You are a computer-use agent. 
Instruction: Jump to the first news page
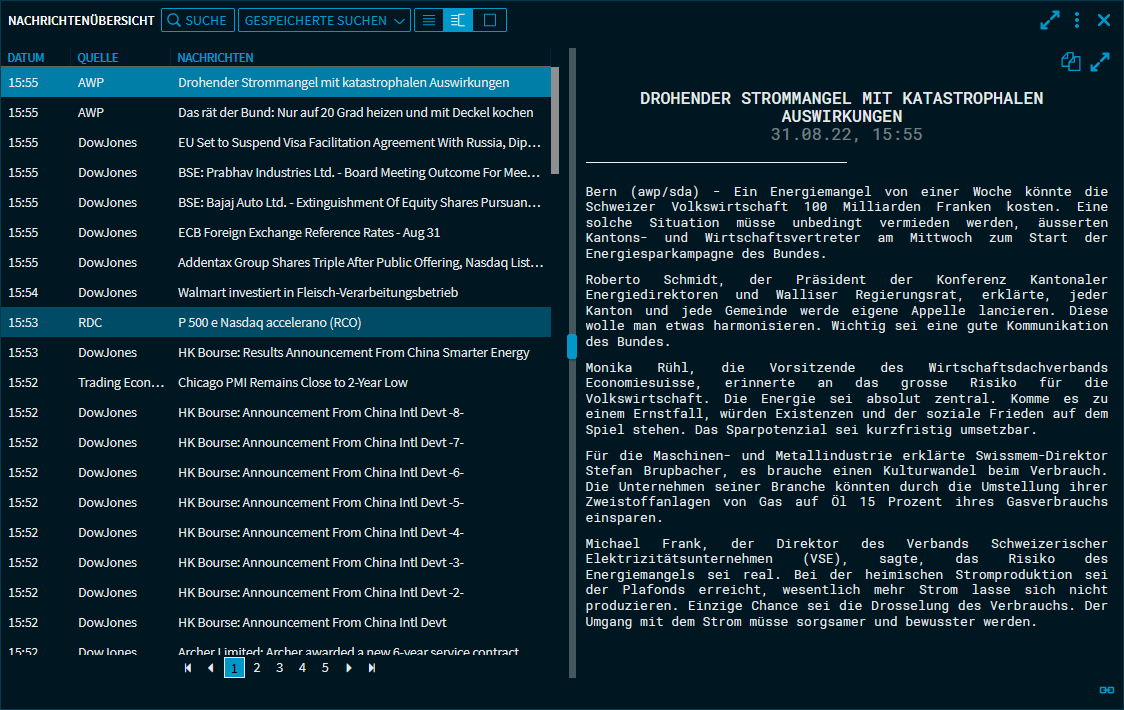188,668
